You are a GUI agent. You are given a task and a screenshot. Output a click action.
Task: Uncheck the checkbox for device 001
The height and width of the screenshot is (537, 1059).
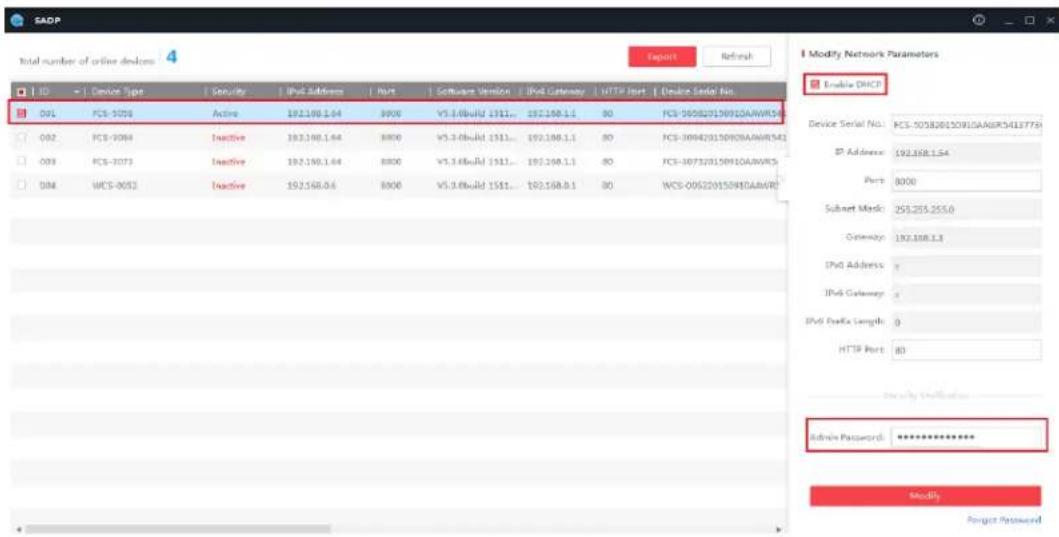point(21,113)
